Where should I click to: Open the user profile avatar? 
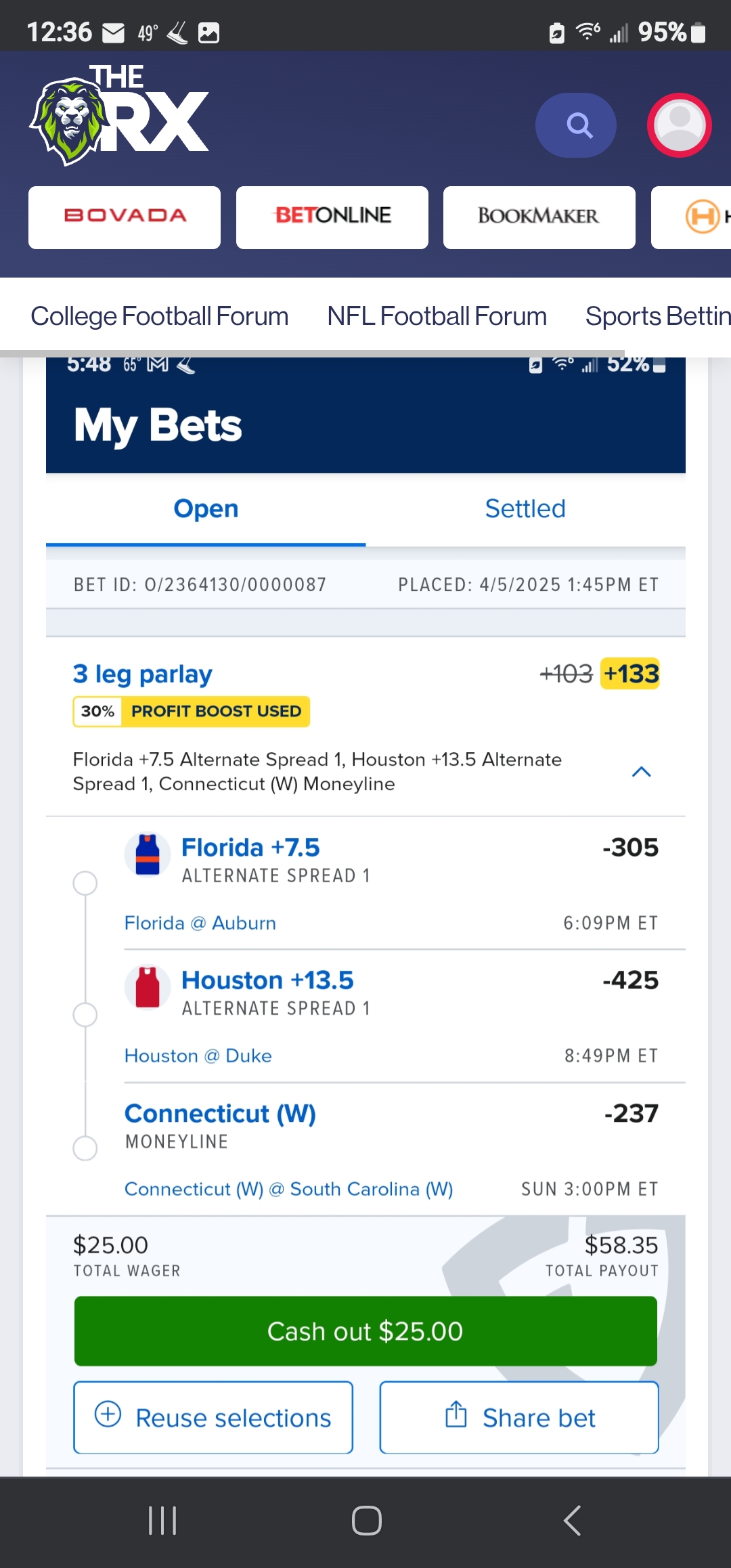pos(679,125)
